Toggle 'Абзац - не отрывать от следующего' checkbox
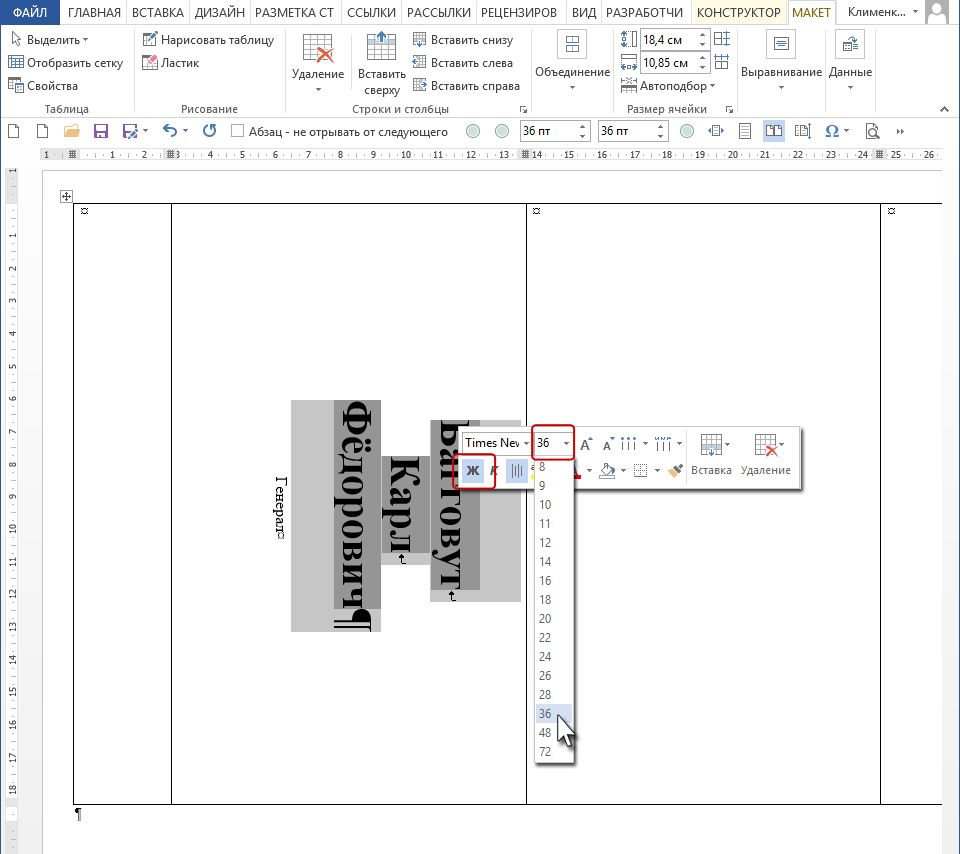 pos(238,131)
